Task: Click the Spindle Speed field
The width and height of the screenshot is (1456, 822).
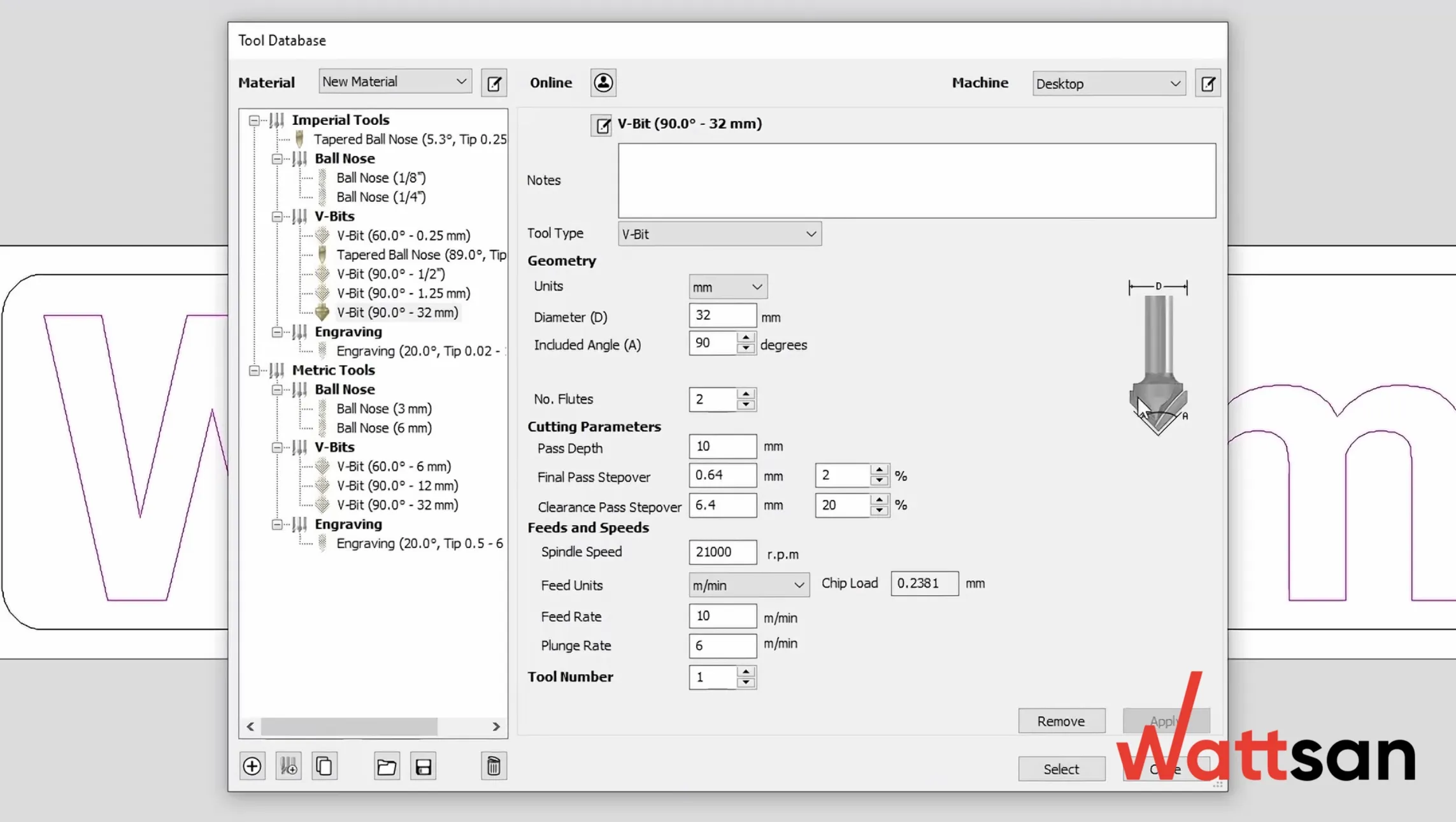Action: [722, 552]
